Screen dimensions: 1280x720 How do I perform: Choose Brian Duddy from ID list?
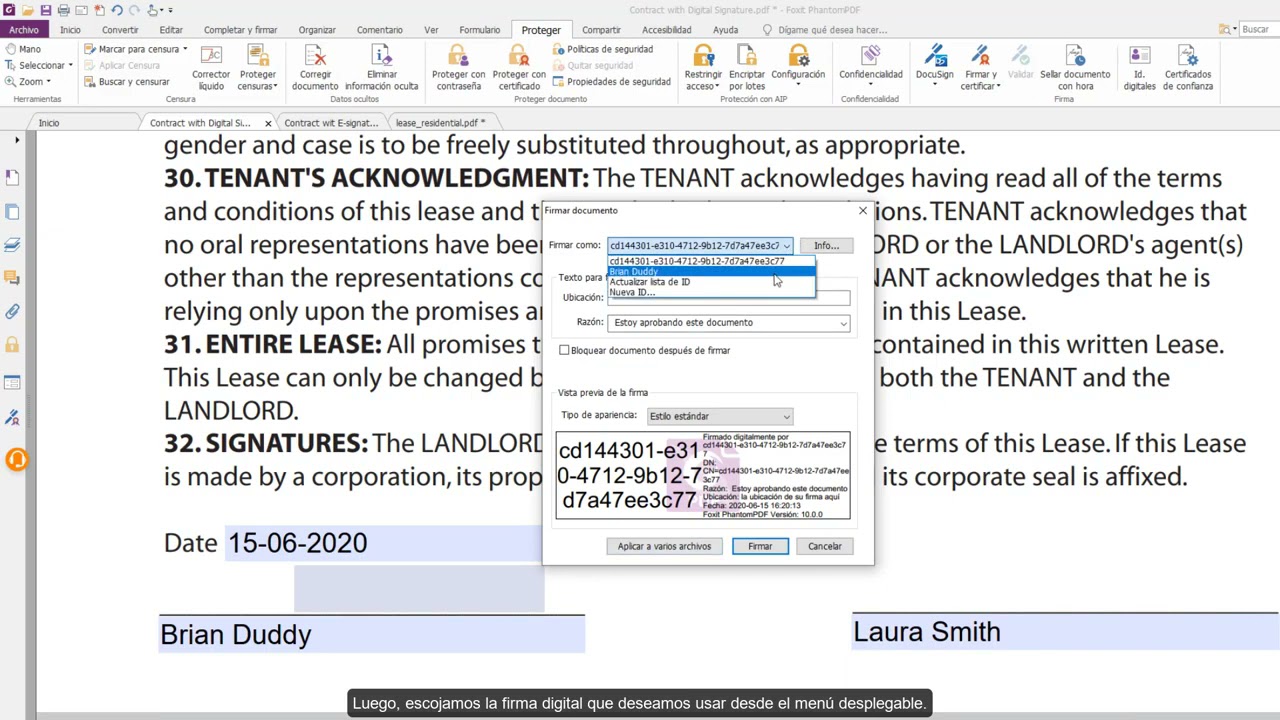coord(711,271)
